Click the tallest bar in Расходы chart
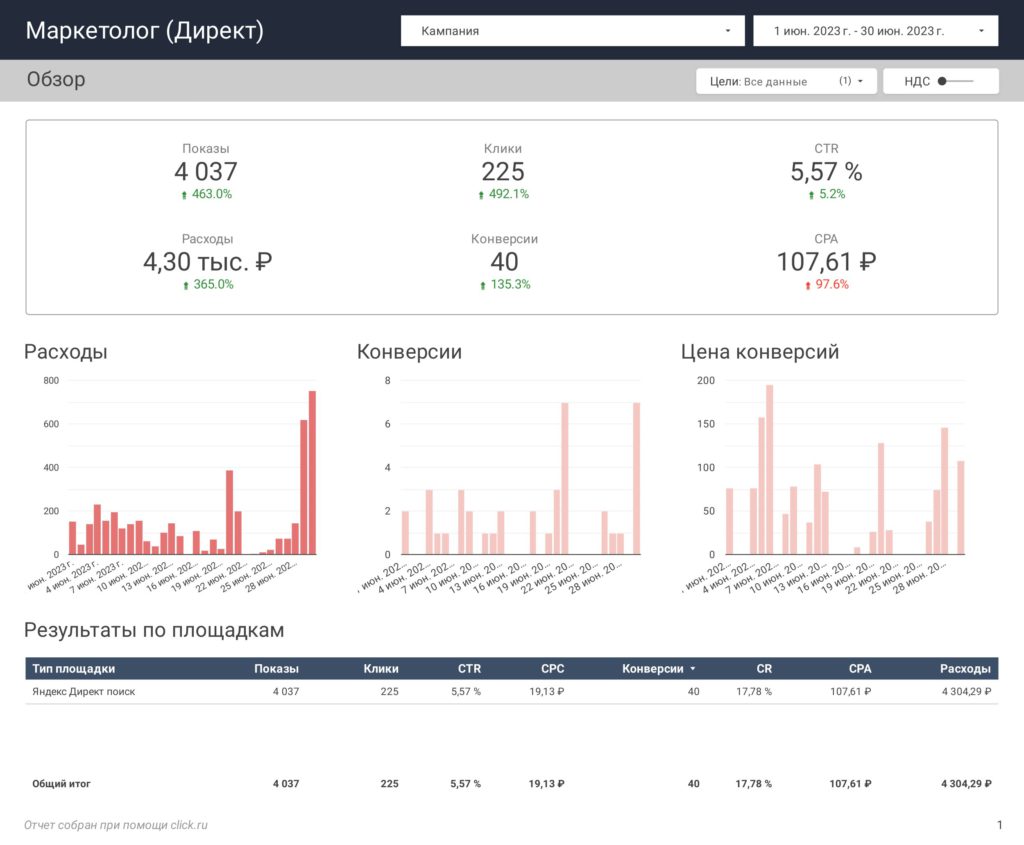The width and height of the screenshot is (1024, 845). pos(312,473)
